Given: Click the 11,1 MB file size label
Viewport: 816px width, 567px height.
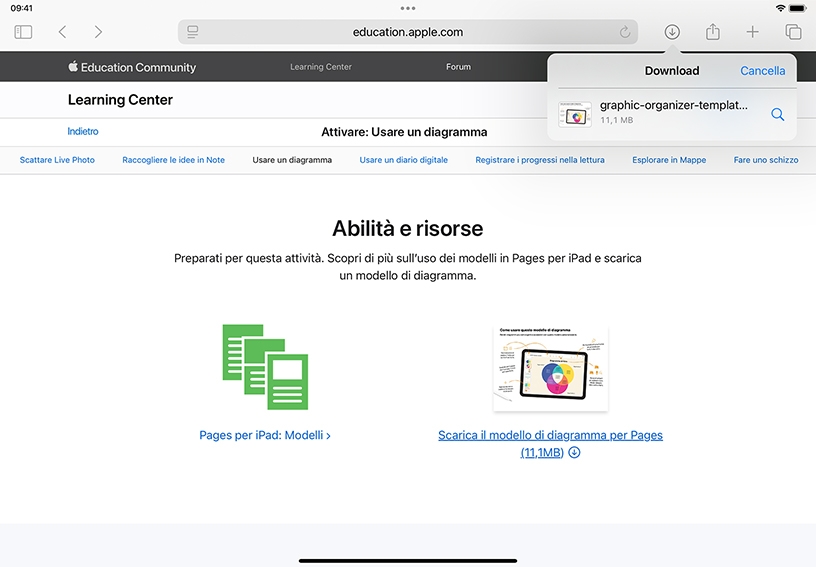Looking at the screenshot, I should pos(616,120).
